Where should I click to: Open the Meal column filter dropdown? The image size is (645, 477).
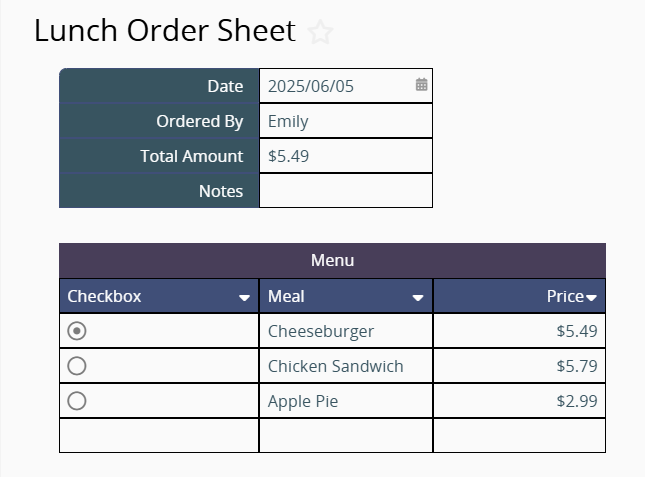point(418,297)
